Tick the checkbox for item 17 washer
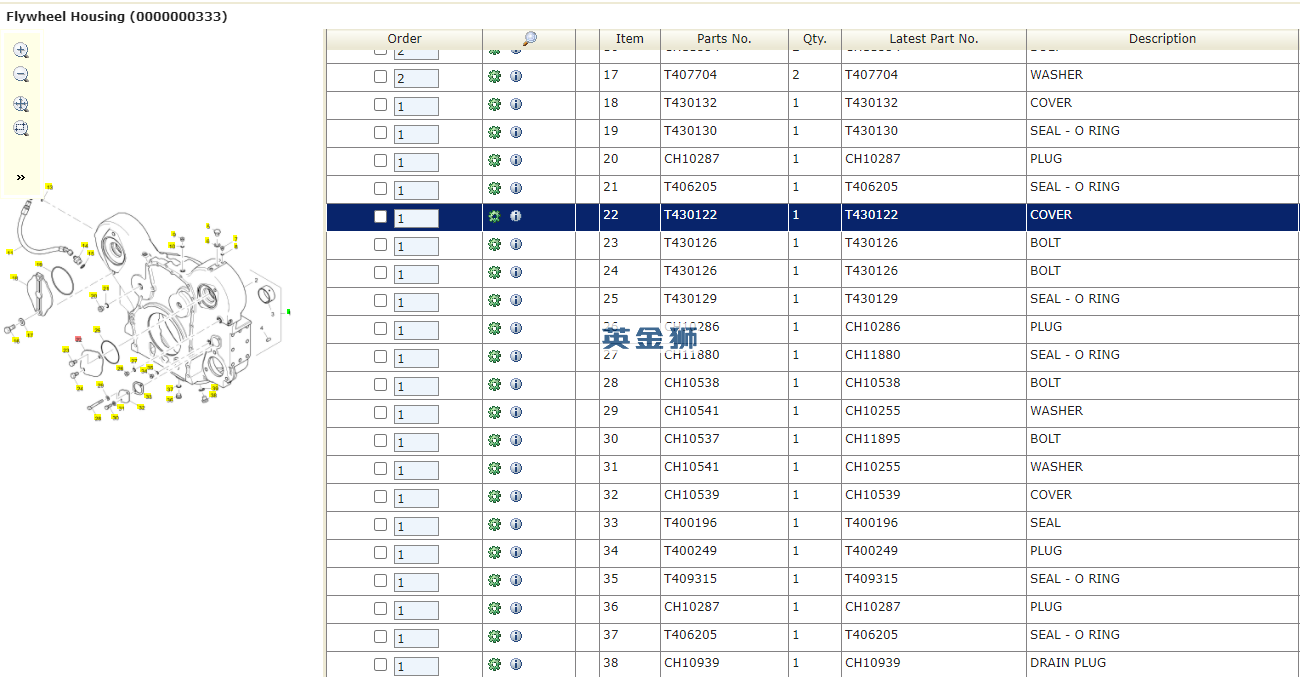Screen dimensions: 1300x677 380,76
